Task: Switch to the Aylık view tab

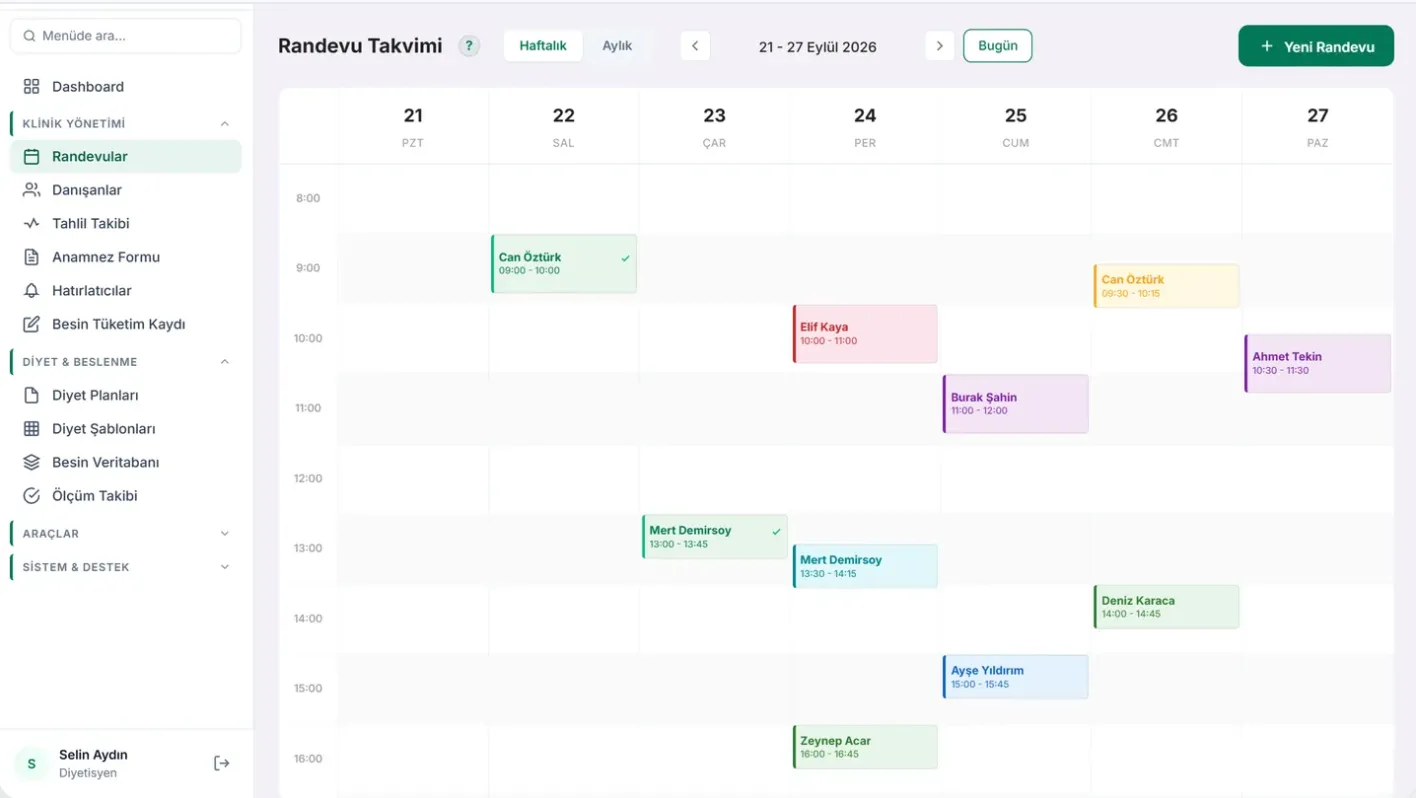Action: (x=617, y=46)
